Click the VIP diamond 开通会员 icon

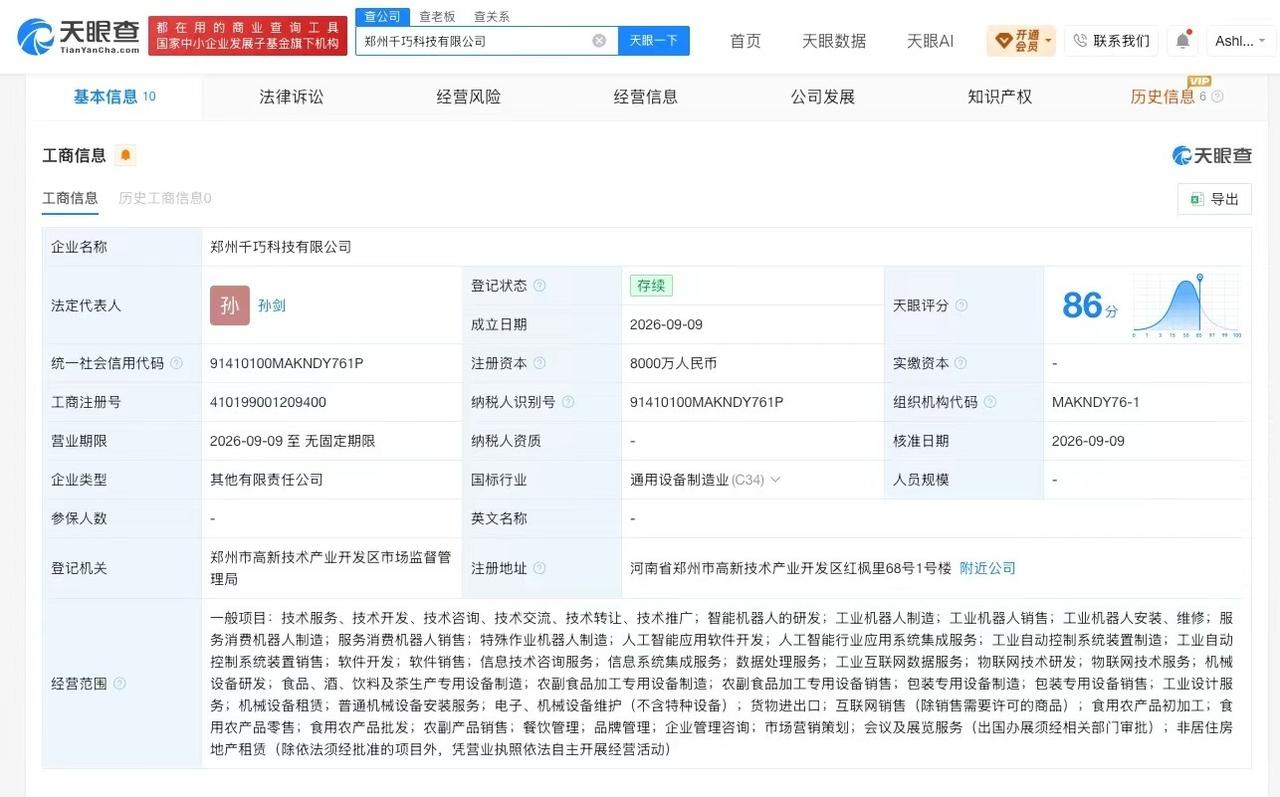pos(1003,41)
